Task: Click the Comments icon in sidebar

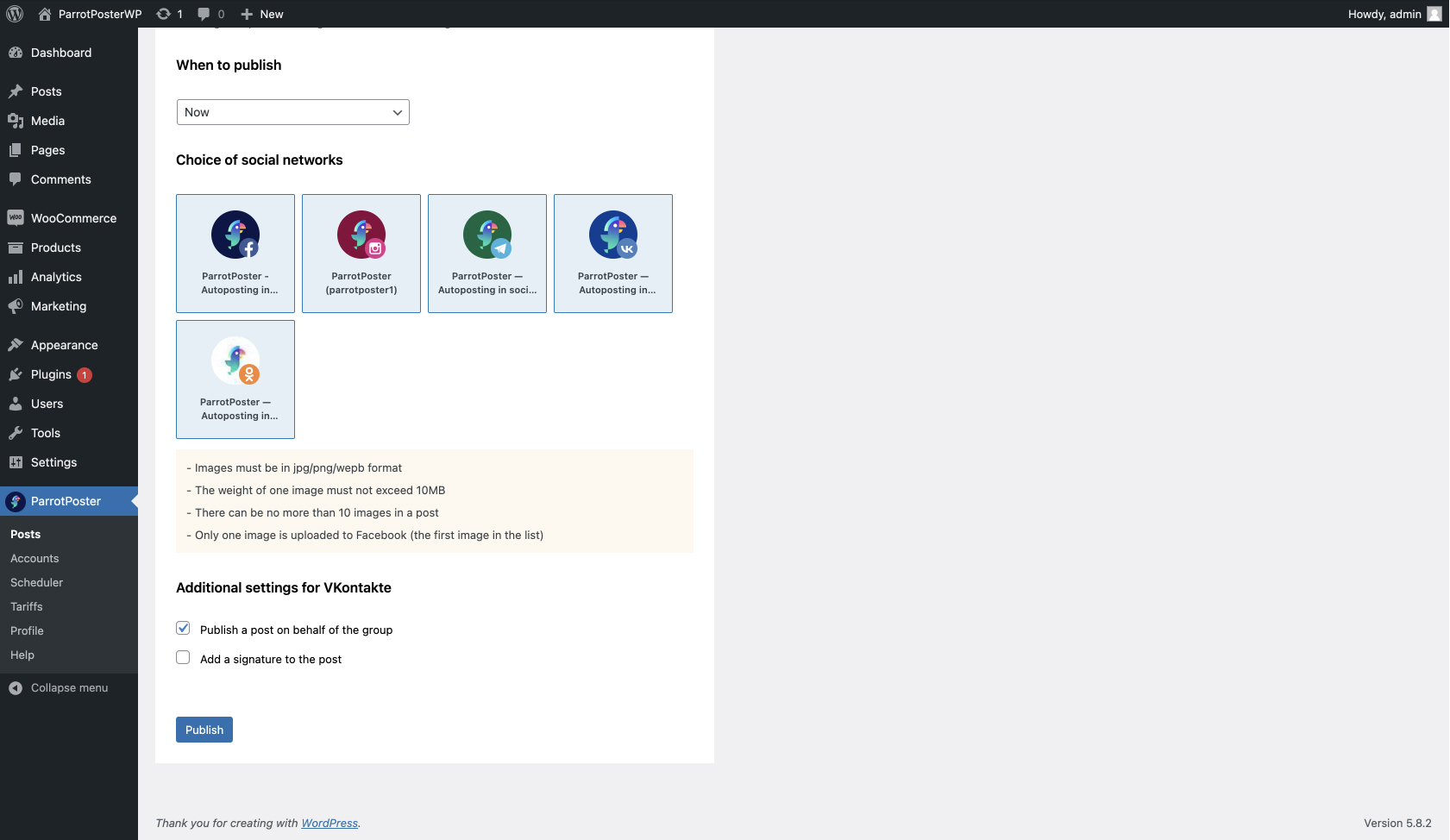Action: [16, 179]
